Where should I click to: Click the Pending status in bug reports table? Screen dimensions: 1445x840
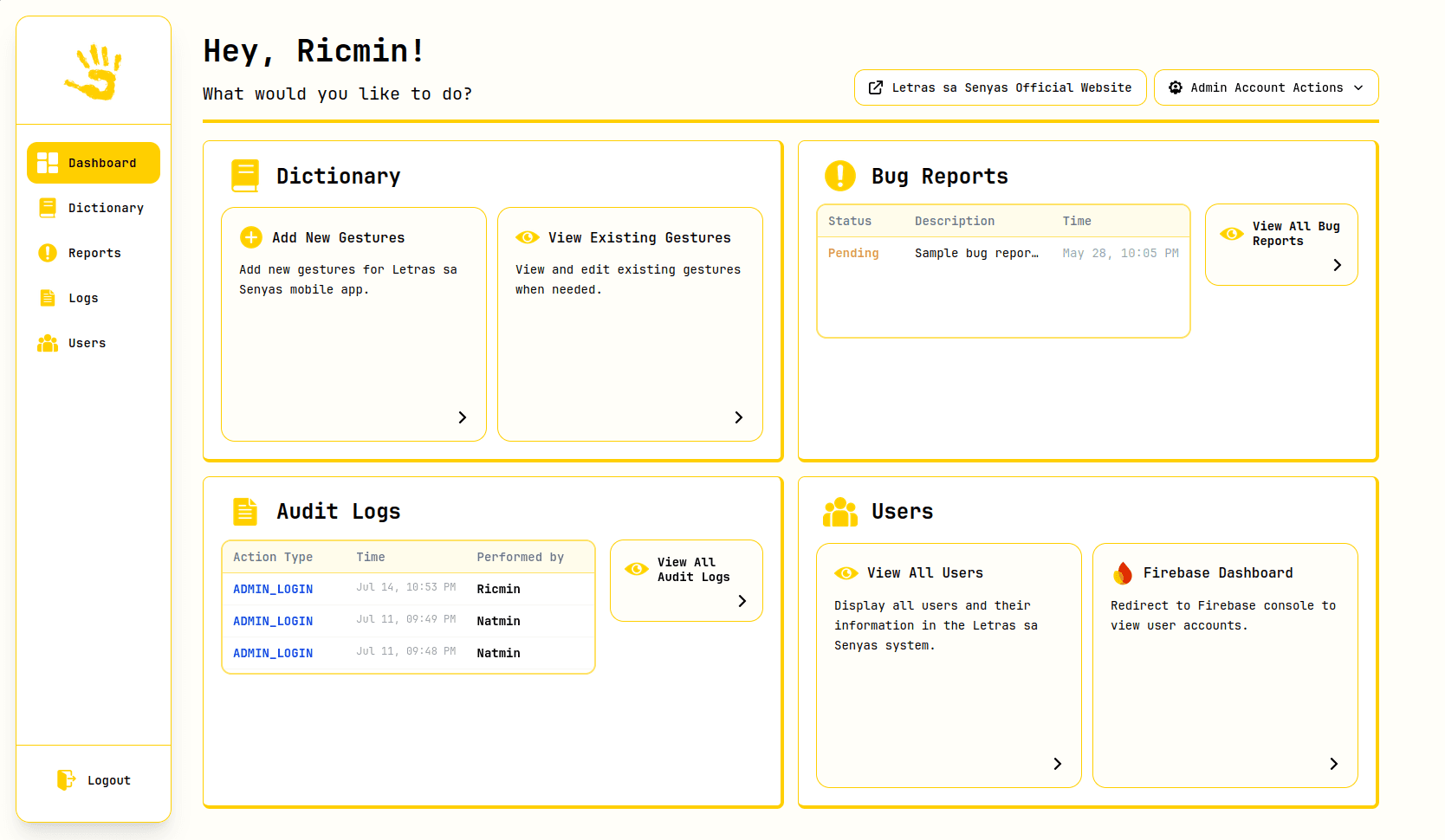point(853,253)
